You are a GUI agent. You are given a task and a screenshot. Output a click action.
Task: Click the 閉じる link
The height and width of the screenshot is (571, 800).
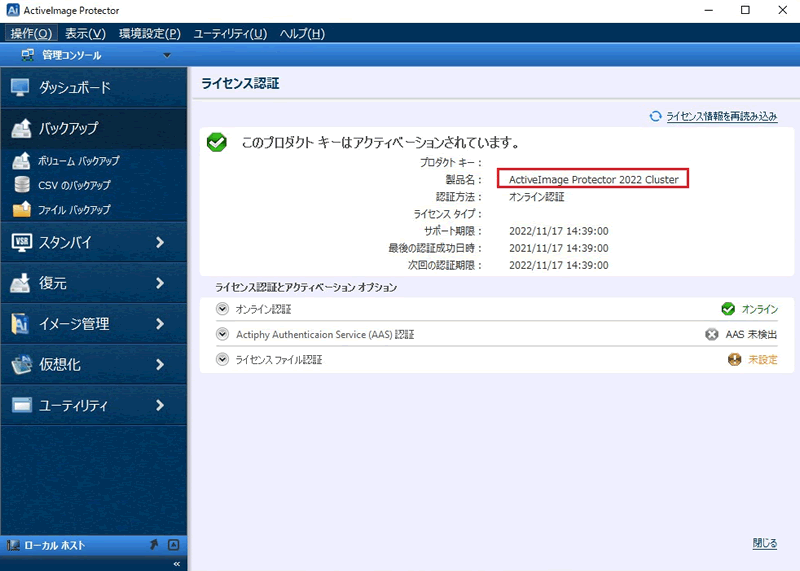pyautogui.click(x=765, y=543)
